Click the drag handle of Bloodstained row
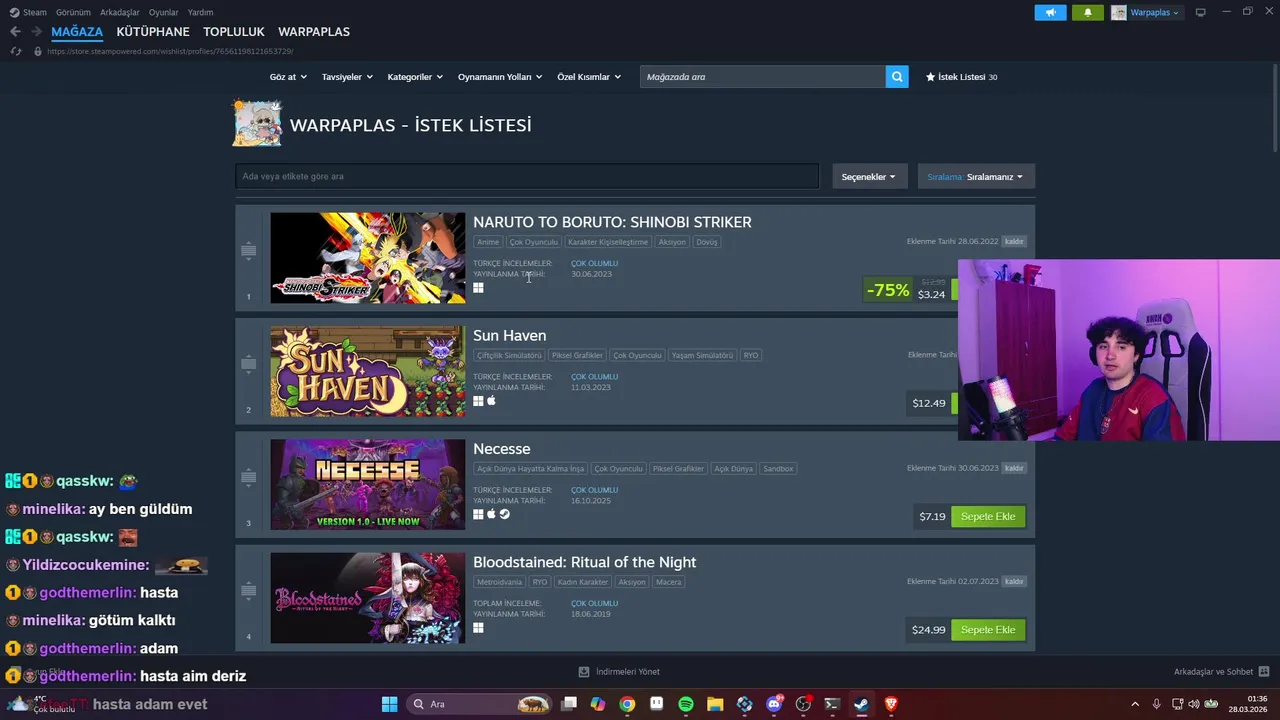 tap(248, 591)
